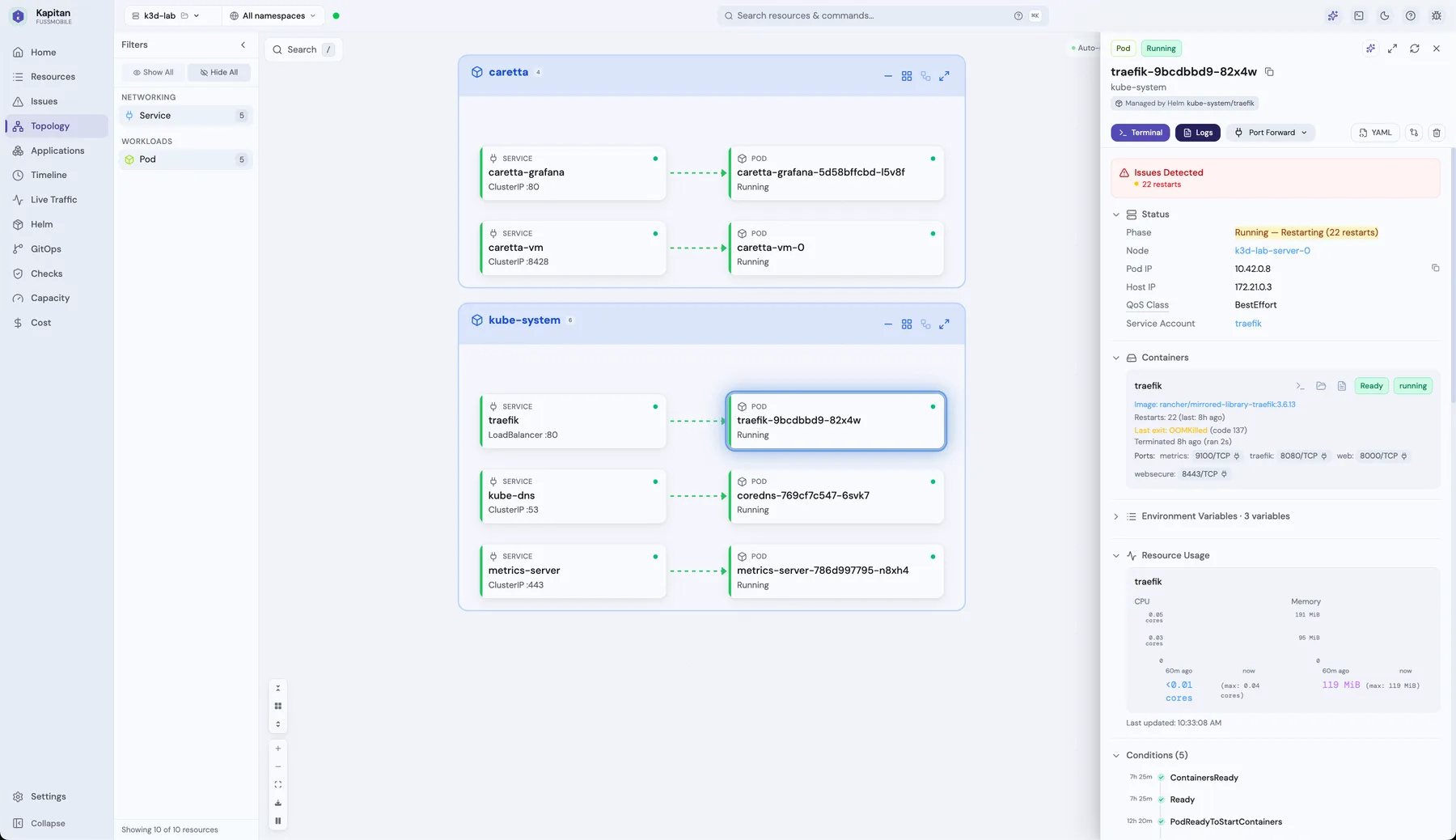
Task: Arrange topology in grid layout control
Action: [278, 706]
